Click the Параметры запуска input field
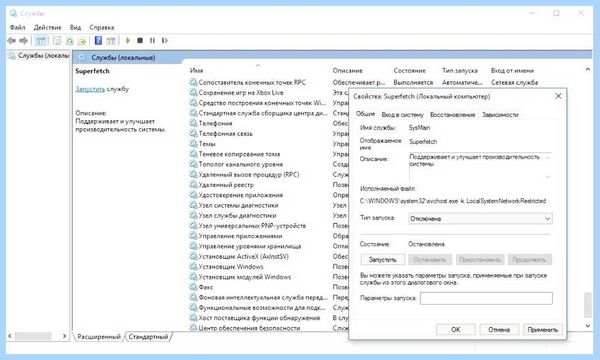 click(486, 298)
